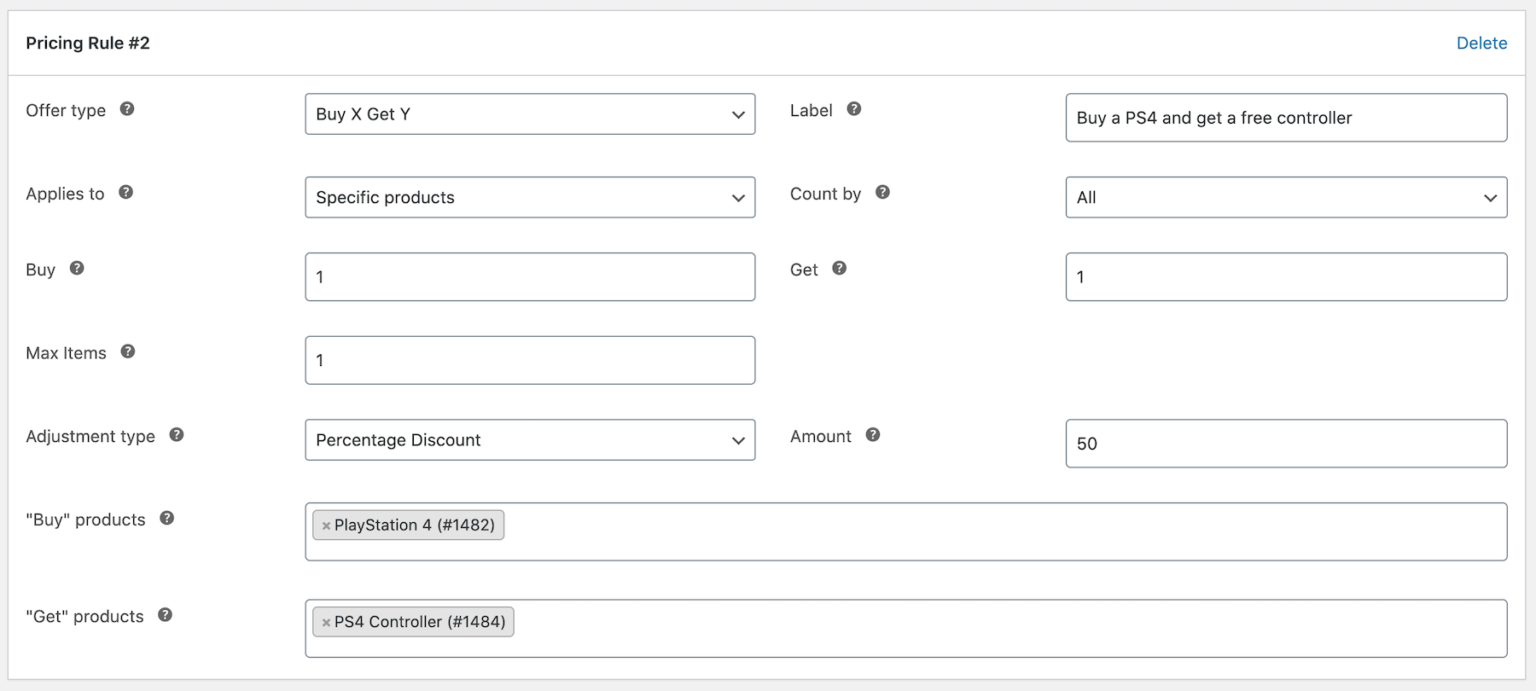This screenshot has height=691, width=1536.
Task: Click the Max Items label text
Action: click(66, 352)
